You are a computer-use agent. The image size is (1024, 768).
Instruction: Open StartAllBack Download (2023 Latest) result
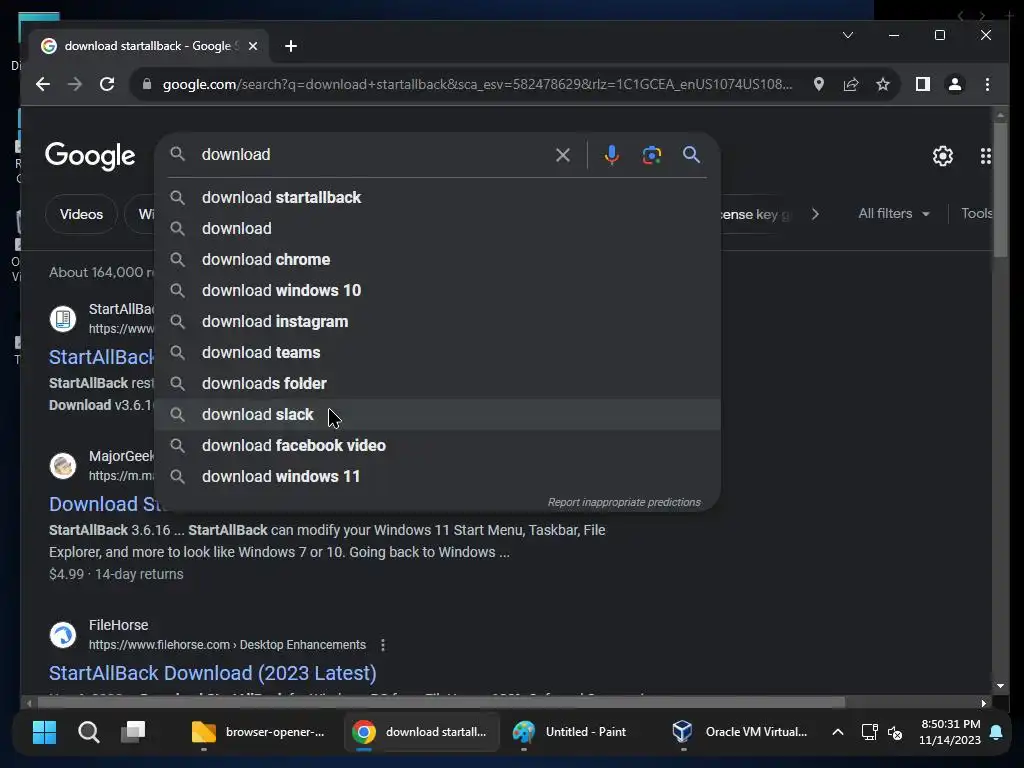coord(212,673)
